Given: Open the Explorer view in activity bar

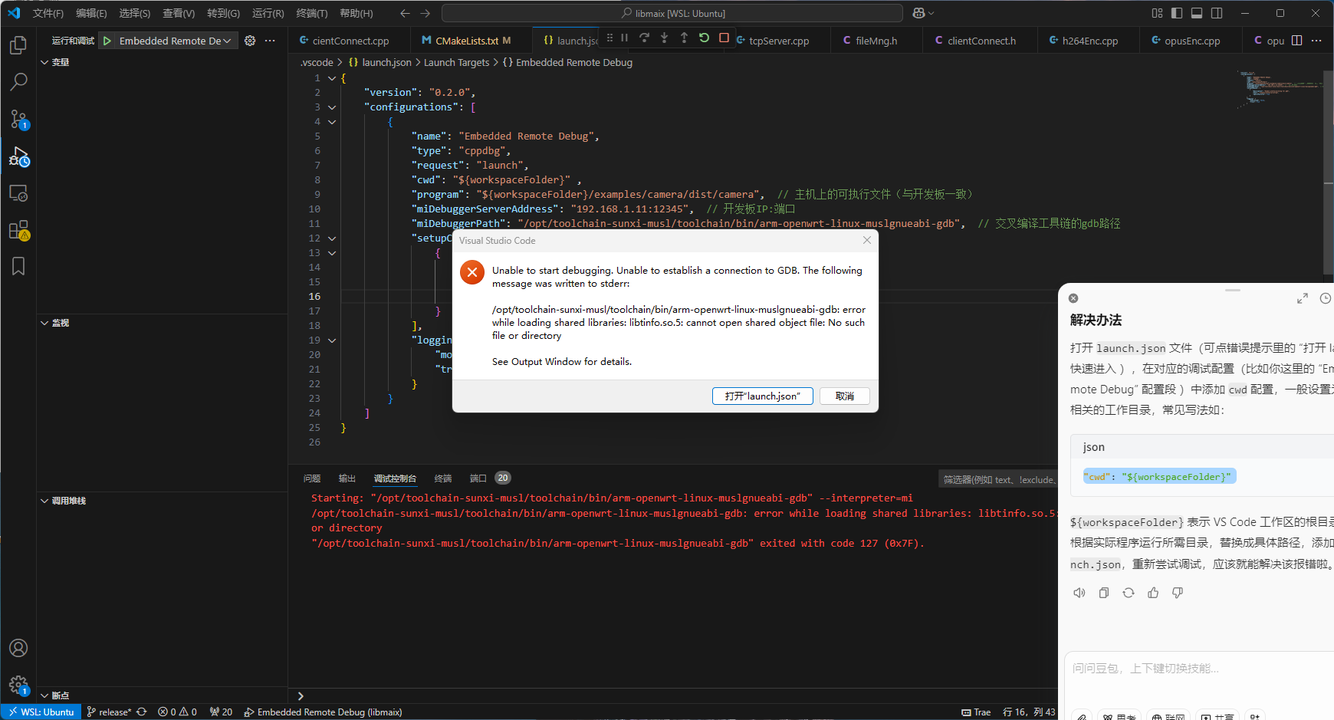Looking at the screenshot, I should 18,45.
